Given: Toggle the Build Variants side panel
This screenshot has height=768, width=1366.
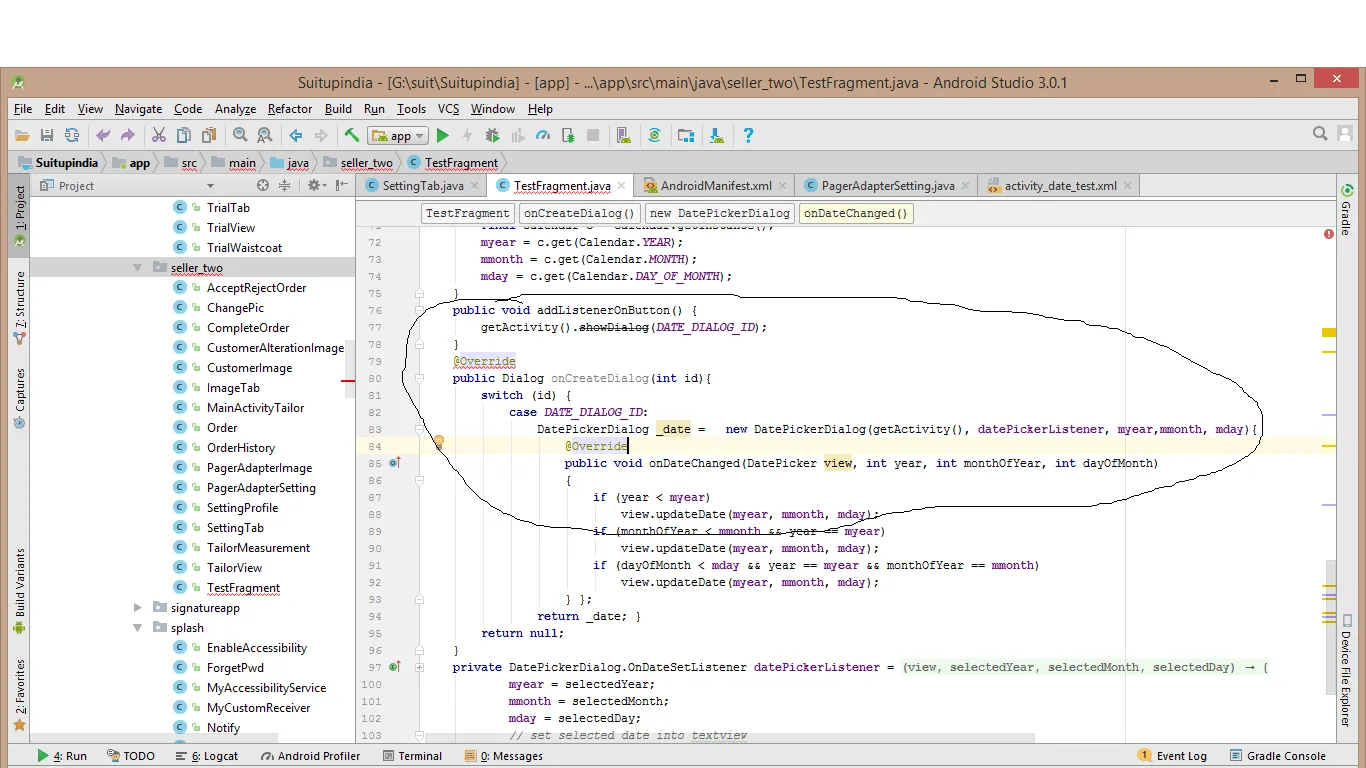Looking at the screenshot, I should [19, 590].
